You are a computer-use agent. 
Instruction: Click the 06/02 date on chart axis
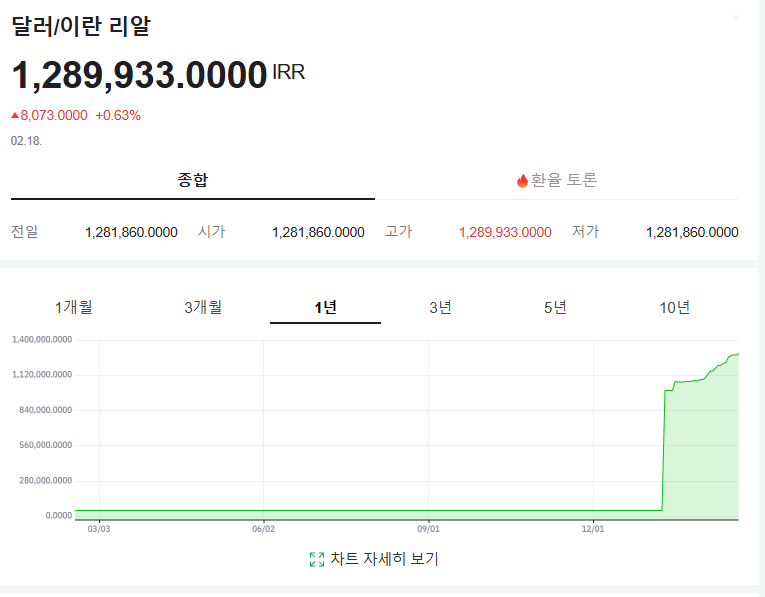263,529
